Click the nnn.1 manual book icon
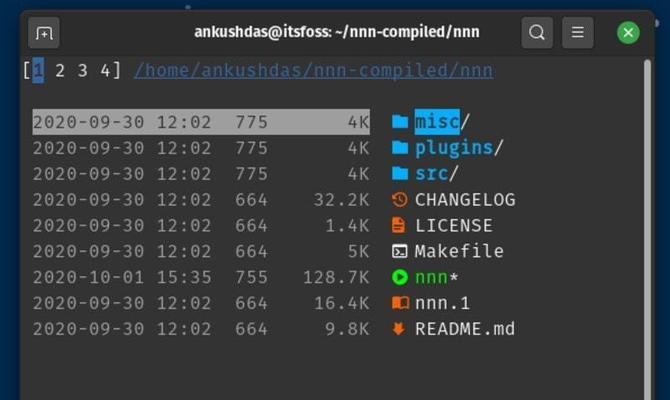The width and height of the screenshot is (670, 400). [x=400, y=303]
